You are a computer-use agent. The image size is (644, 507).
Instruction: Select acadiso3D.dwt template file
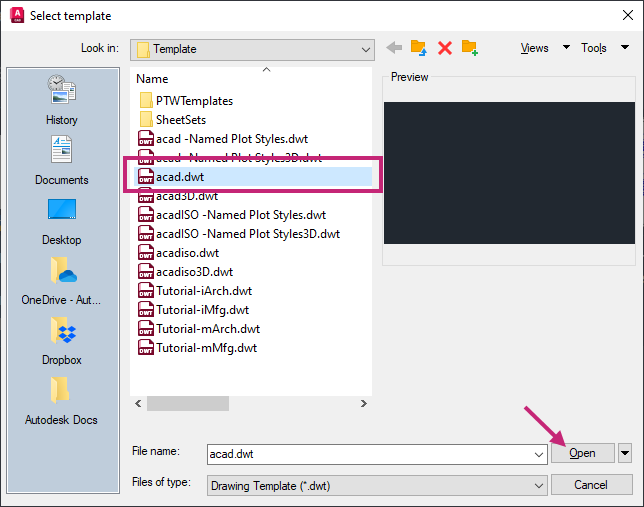pos(186,272)
